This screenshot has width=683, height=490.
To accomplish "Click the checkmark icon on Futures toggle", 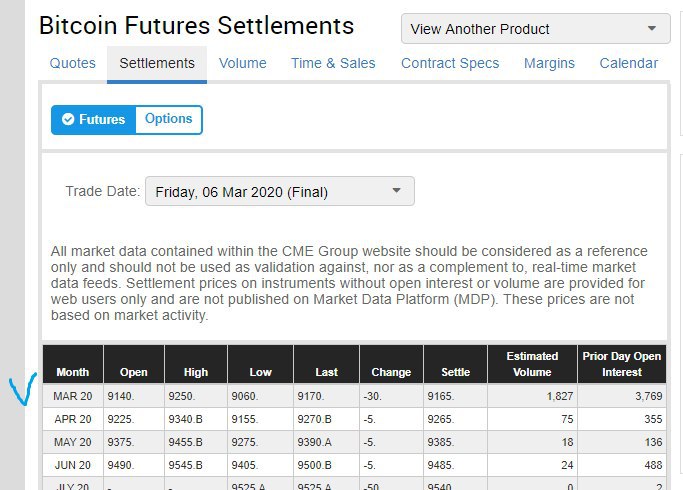I will pos(68,120).
